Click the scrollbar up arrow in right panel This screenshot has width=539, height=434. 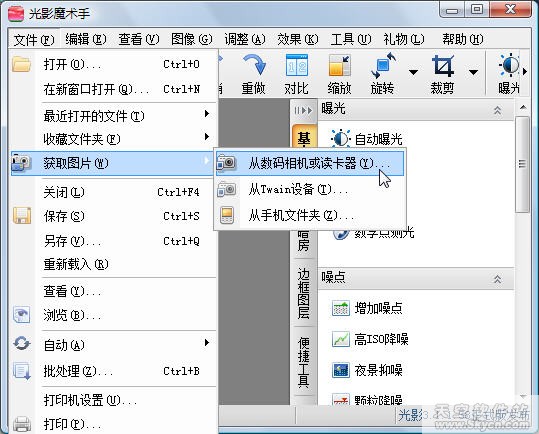(x=523, y=108)
